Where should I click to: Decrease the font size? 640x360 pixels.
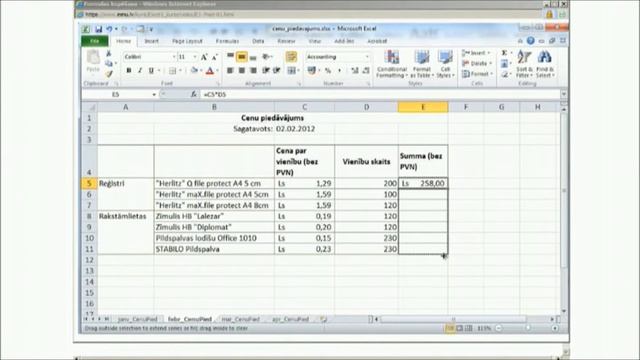click(215, 57)
